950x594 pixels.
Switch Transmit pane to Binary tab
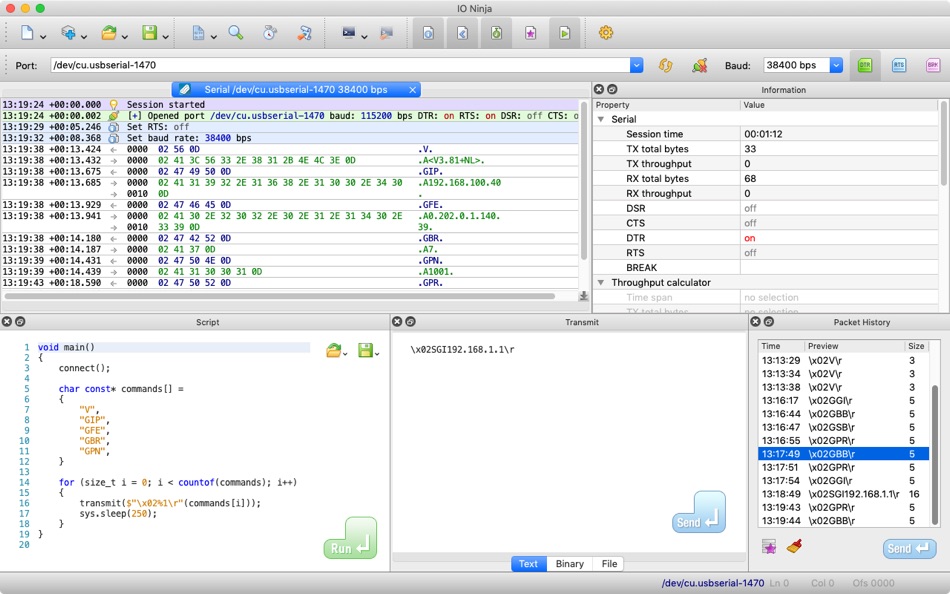point(570,564)
